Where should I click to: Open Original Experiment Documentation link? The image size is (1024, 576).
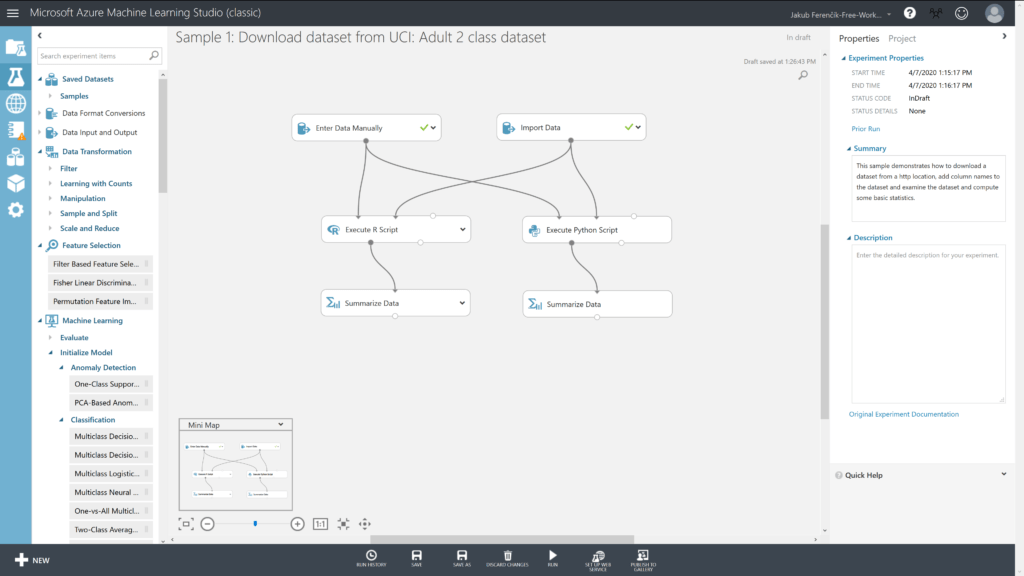click(904, 414)
